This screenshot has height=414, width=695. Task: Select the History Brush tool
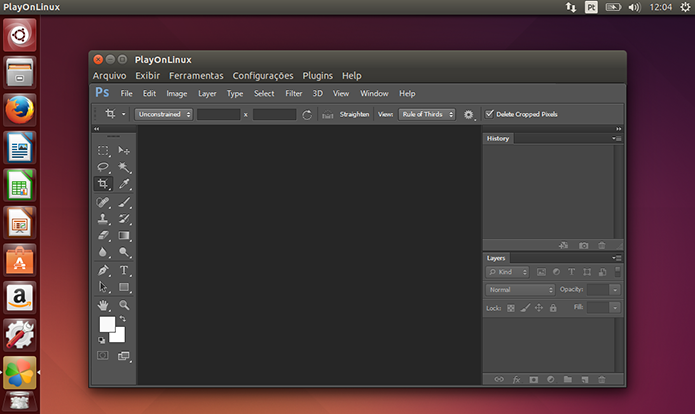pyautogui.click(x=124, y=219)
